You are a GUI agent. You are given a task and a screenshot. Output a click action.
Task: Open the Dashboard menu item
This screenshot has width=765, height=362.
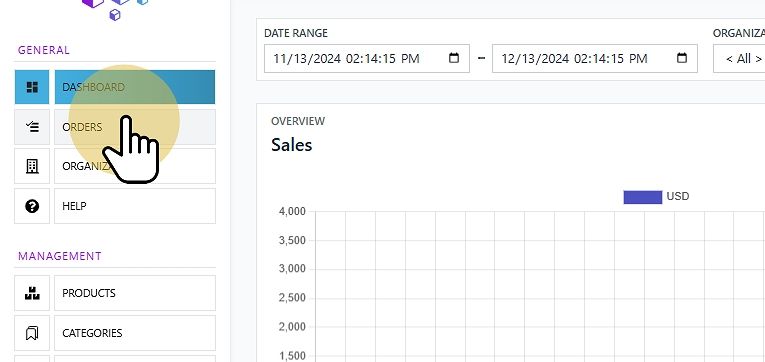click(135, 87)
